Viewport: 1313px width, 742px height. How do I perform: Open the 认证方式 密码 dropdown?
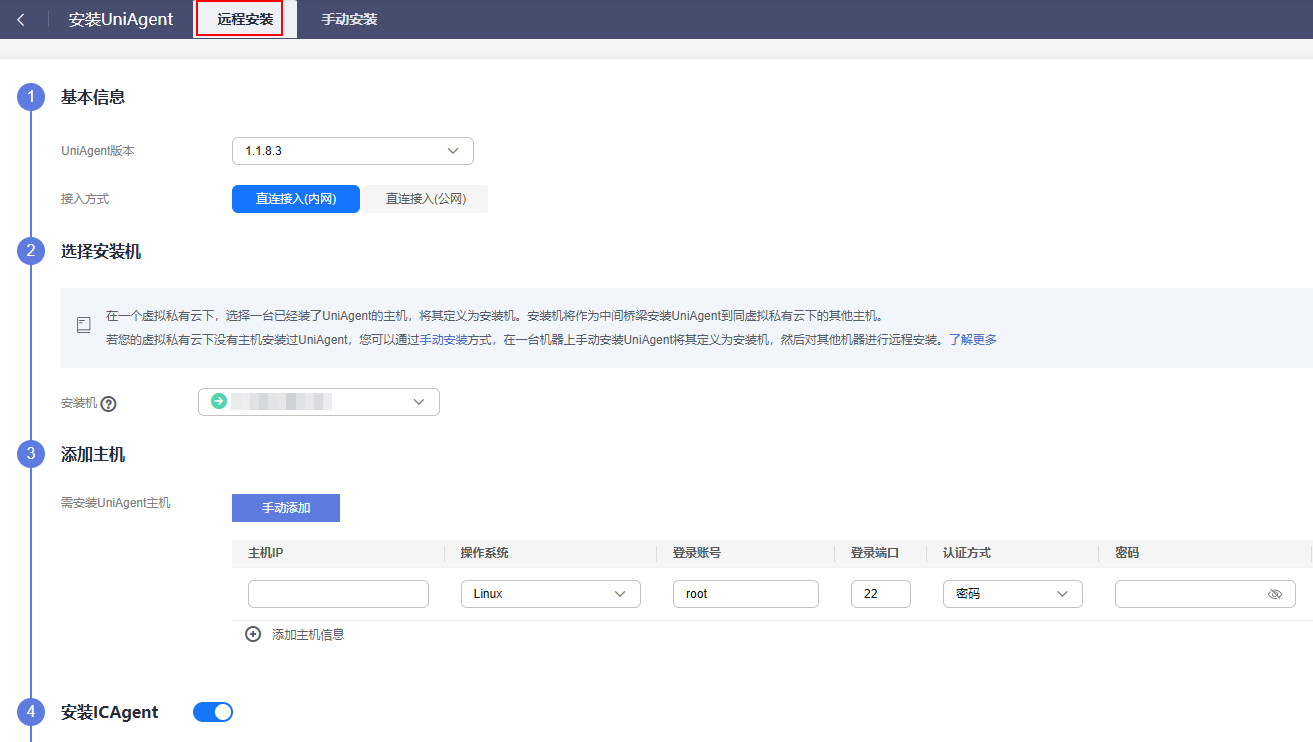(x=1012, y=594)
